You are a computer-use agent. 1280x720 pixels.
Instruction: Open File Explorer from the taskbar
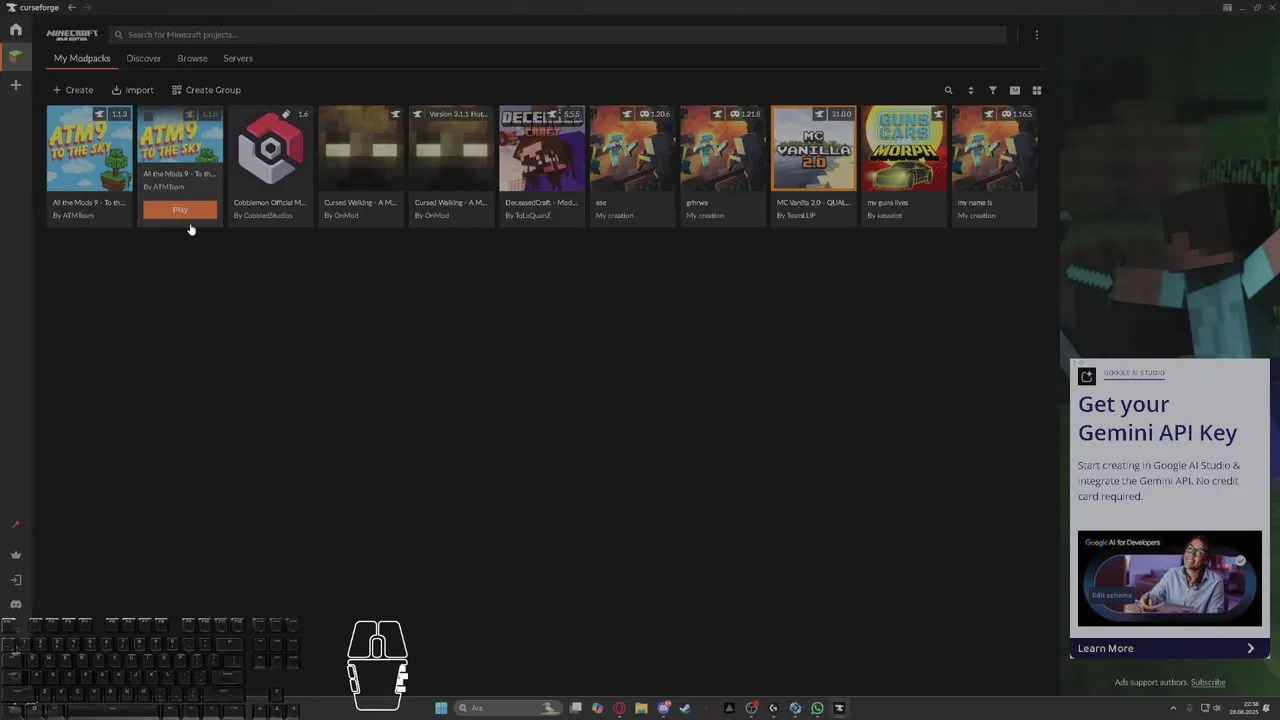point(641,708)
